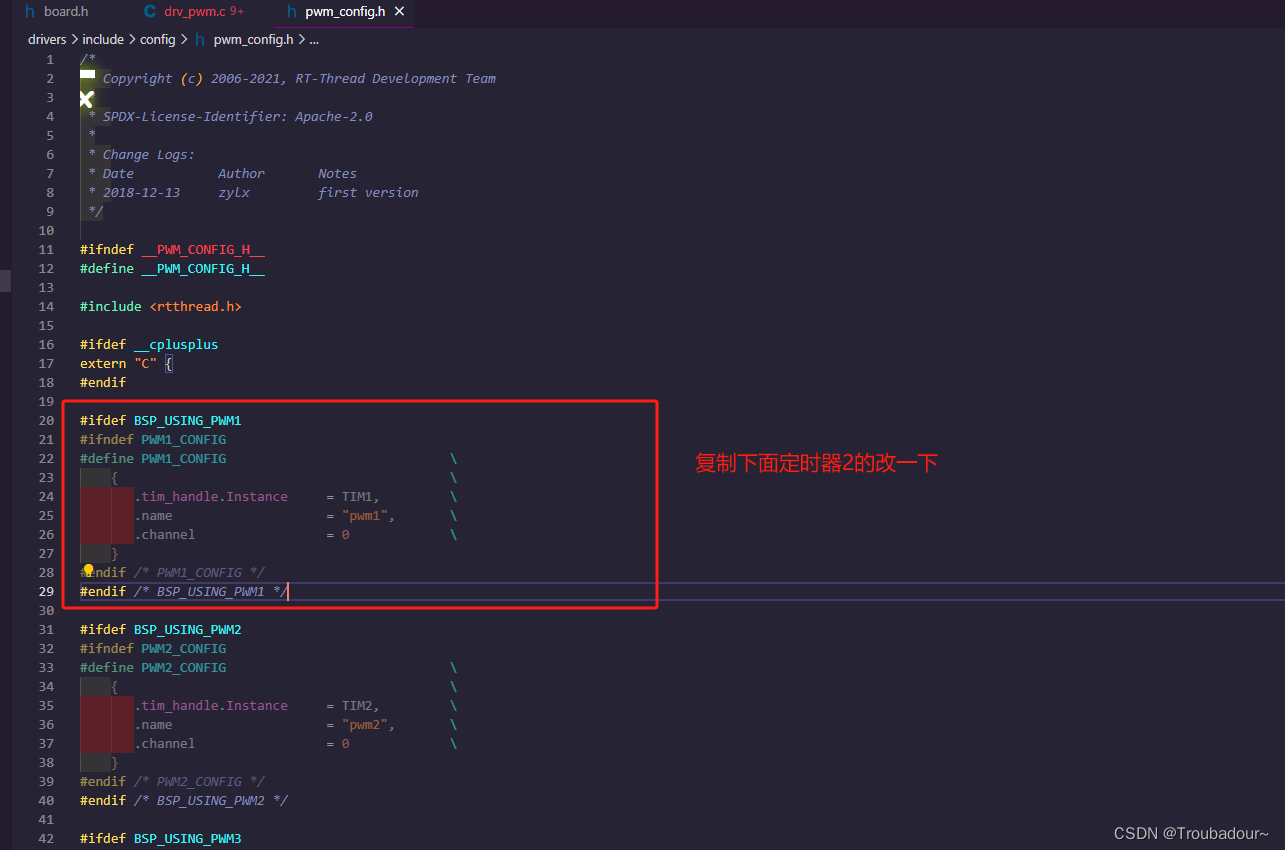Screen dimensions: 1285x850
Task: Click the h file icon on board.h tab
Action: [31, 13]
